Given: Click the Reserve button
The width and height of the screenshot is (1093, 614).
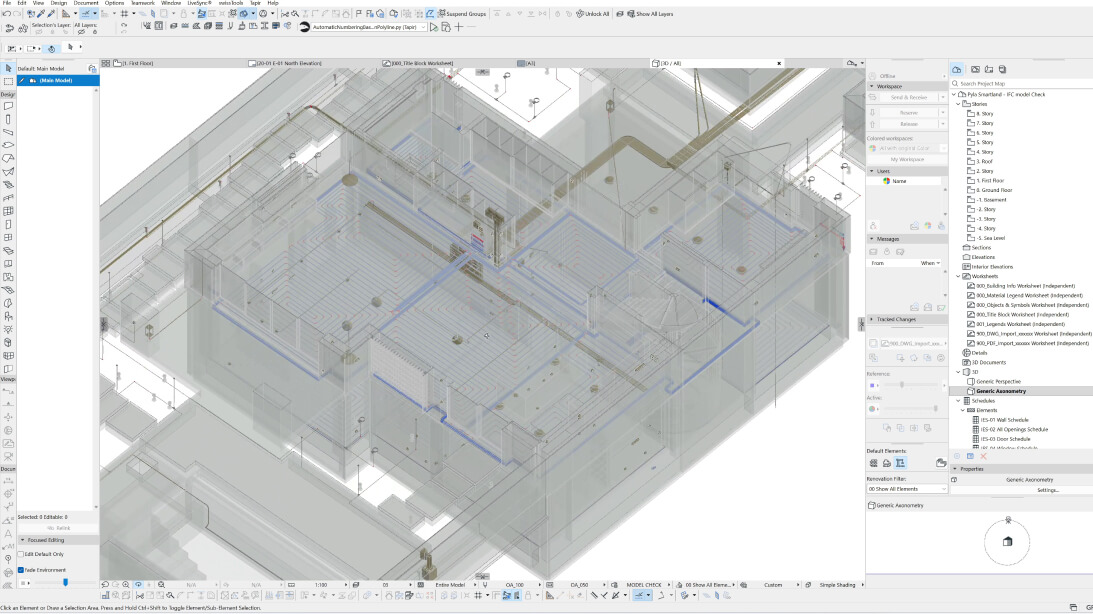Looking at the screenshot, I should click(908, 113).
